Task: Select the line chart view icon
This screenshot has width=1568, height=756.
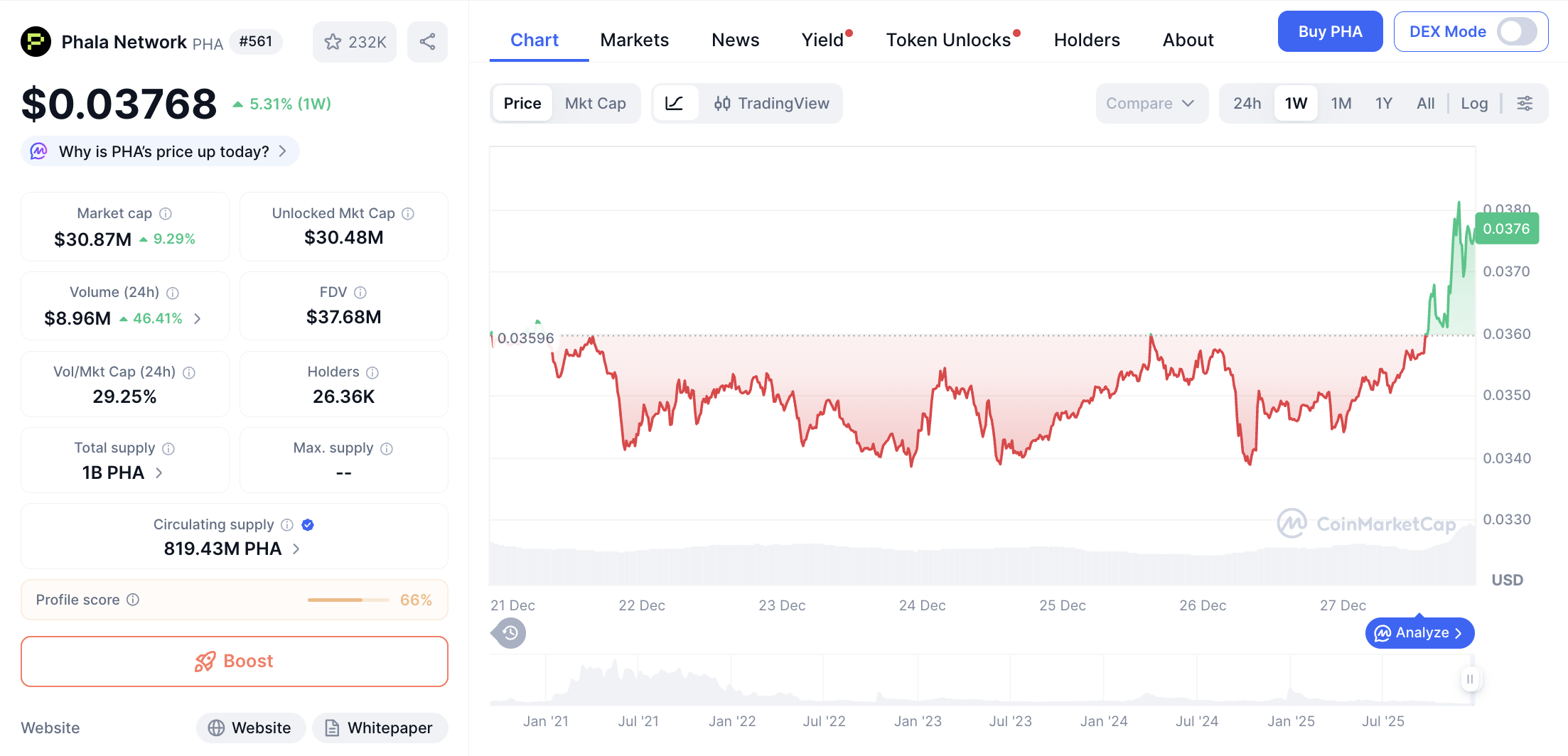Action: pos(674,104)
